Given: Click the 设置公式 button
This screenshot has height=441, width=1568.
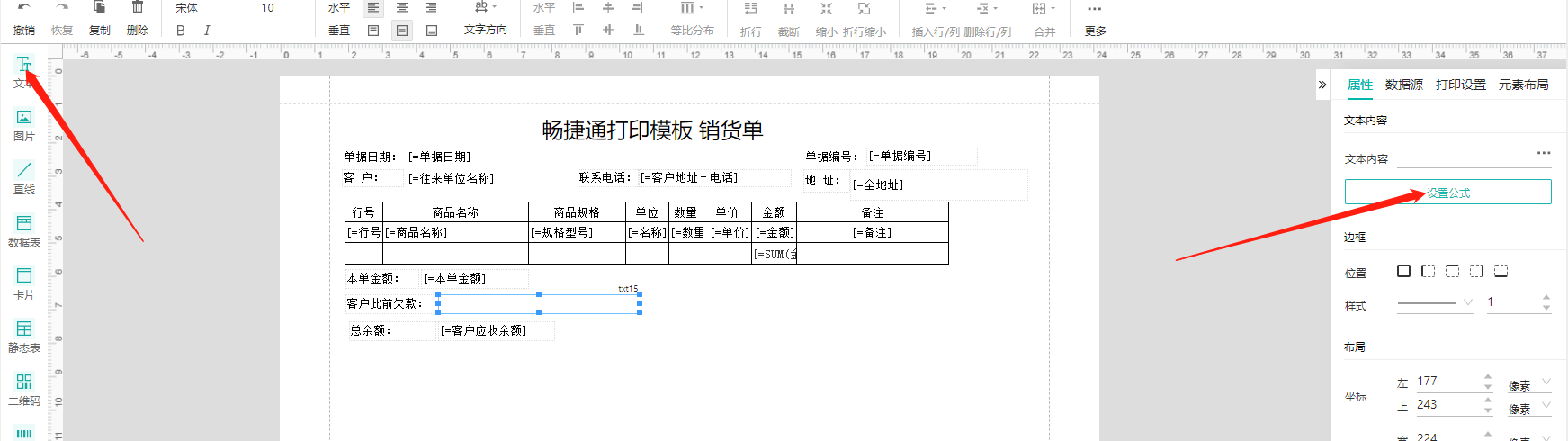Looking at the screenshot, I should [x=1447, y=193].
